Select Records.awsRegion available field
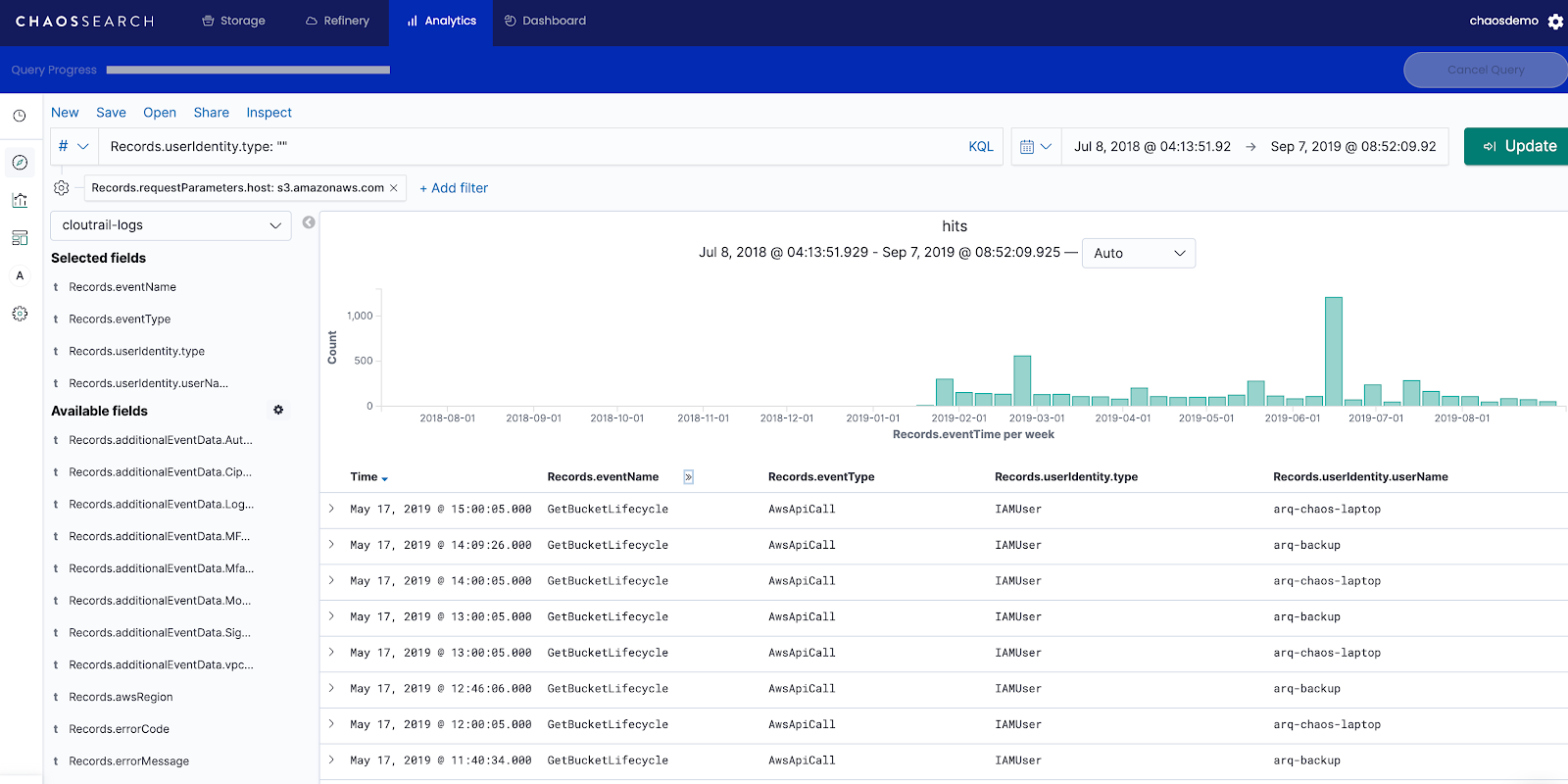1568x784 pixels. [x=121, y=698]
